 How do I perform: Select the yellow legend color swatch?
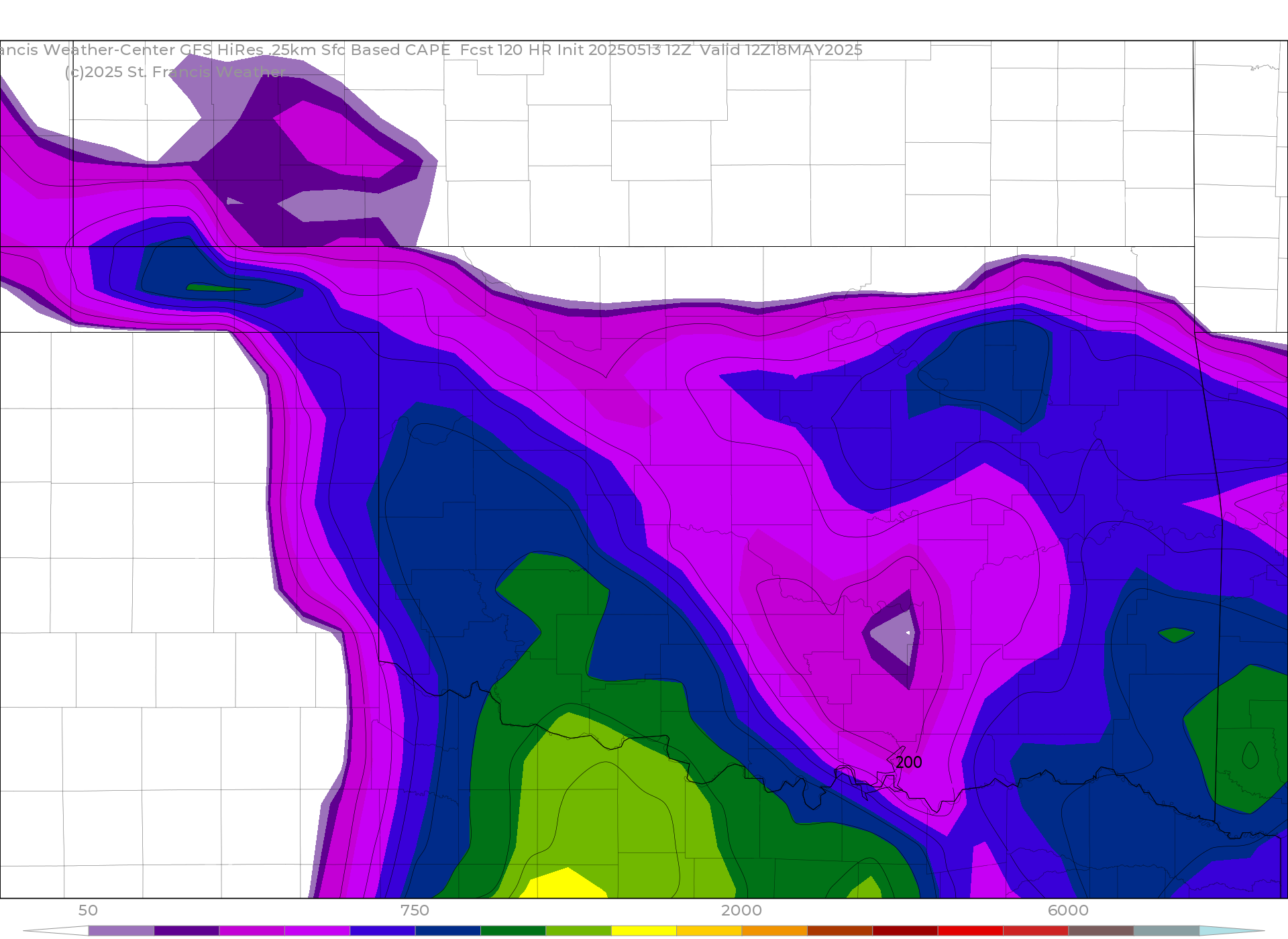click(644, 931)
